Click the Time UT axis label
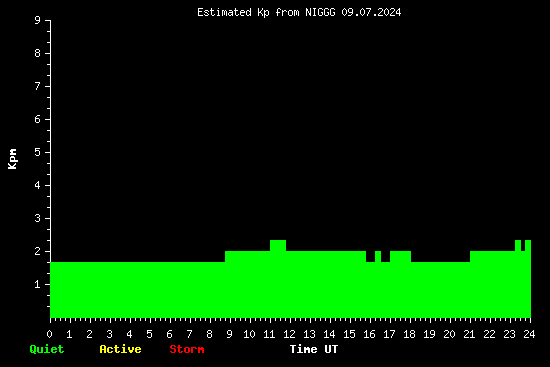Viewport: 550px width, 367px height. click(314, 349)
